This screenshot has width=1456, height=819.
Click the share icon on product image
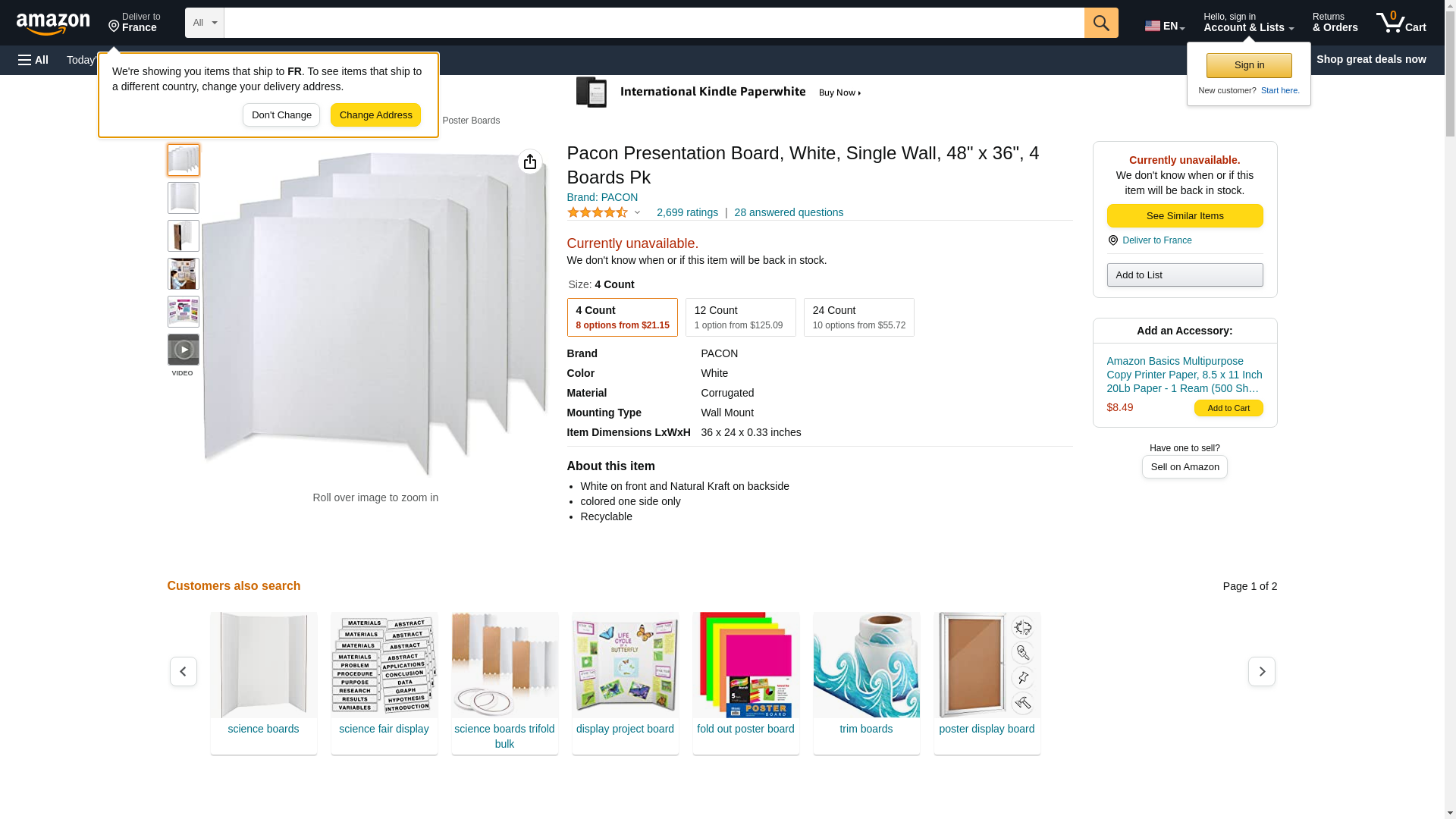pos(529,162)
